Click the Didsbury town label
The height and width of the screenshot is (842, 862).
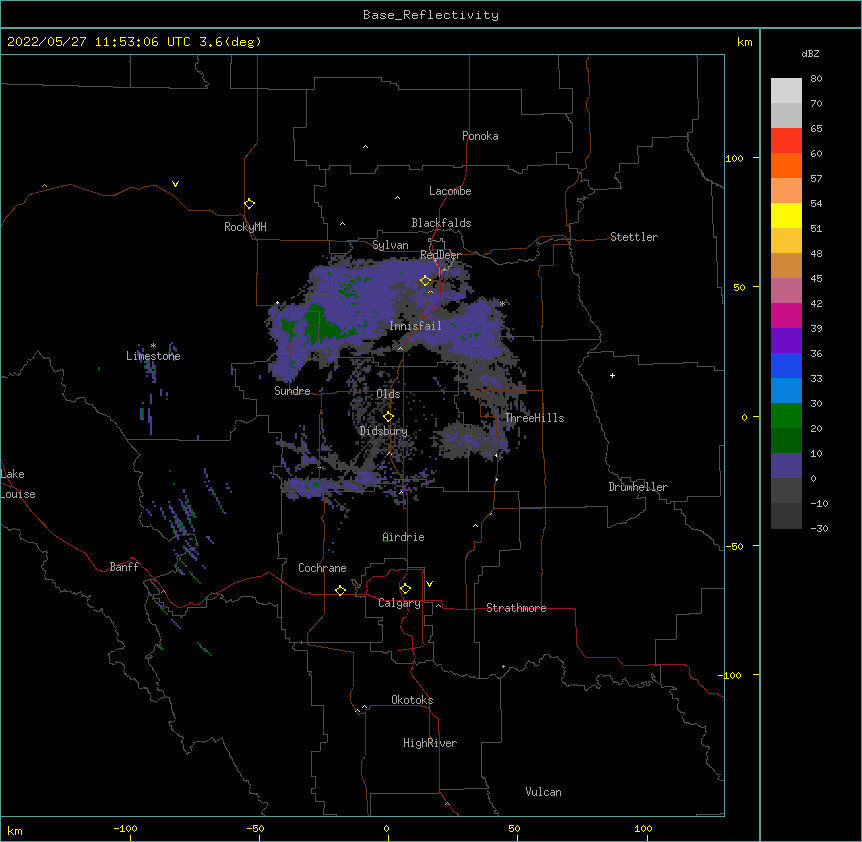[384, 431]
